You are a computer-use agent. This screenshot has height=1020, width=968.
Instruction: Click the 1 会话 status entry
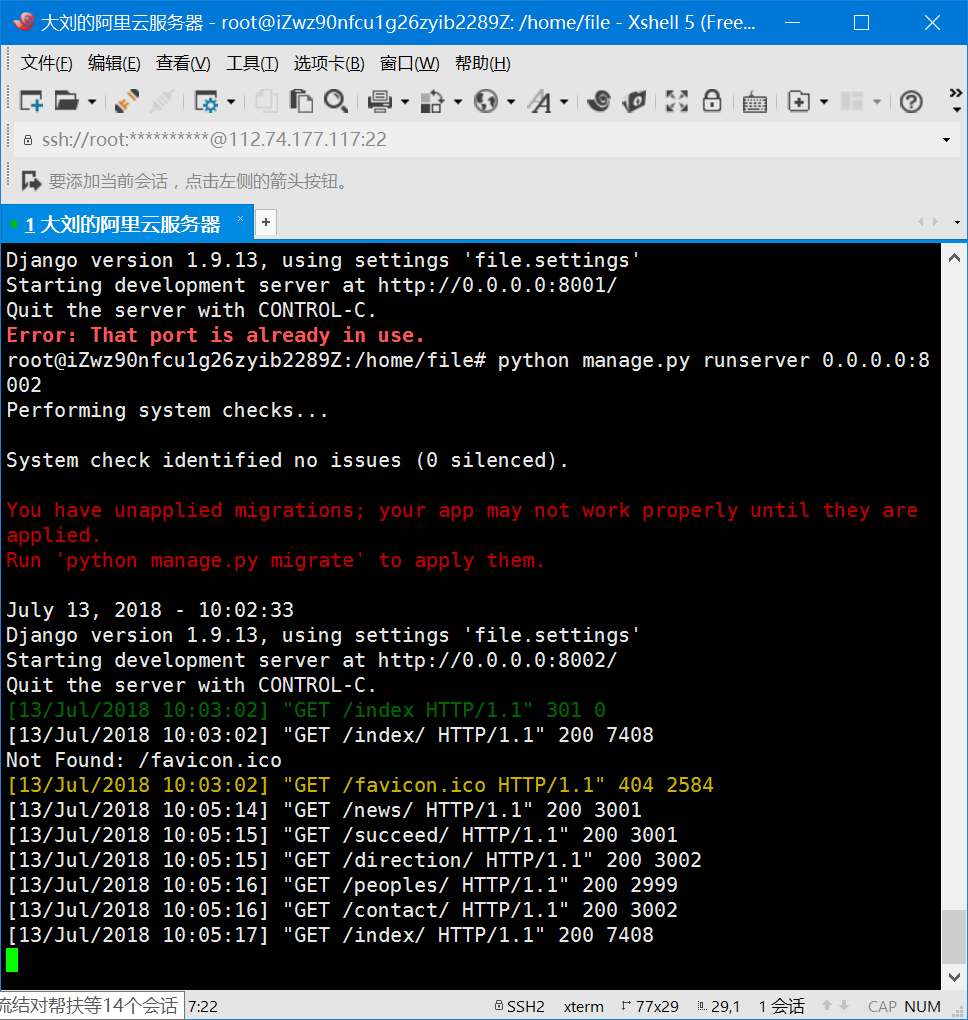coord(781,1006)
